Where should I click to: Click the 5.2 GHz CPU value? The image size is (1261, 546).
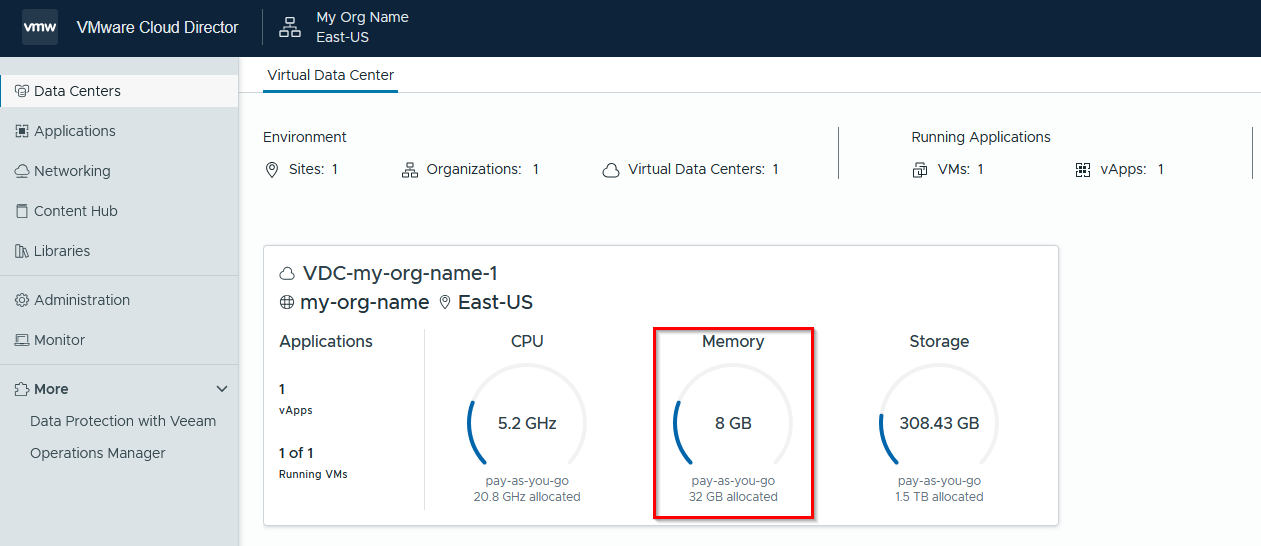click(527, 423)
